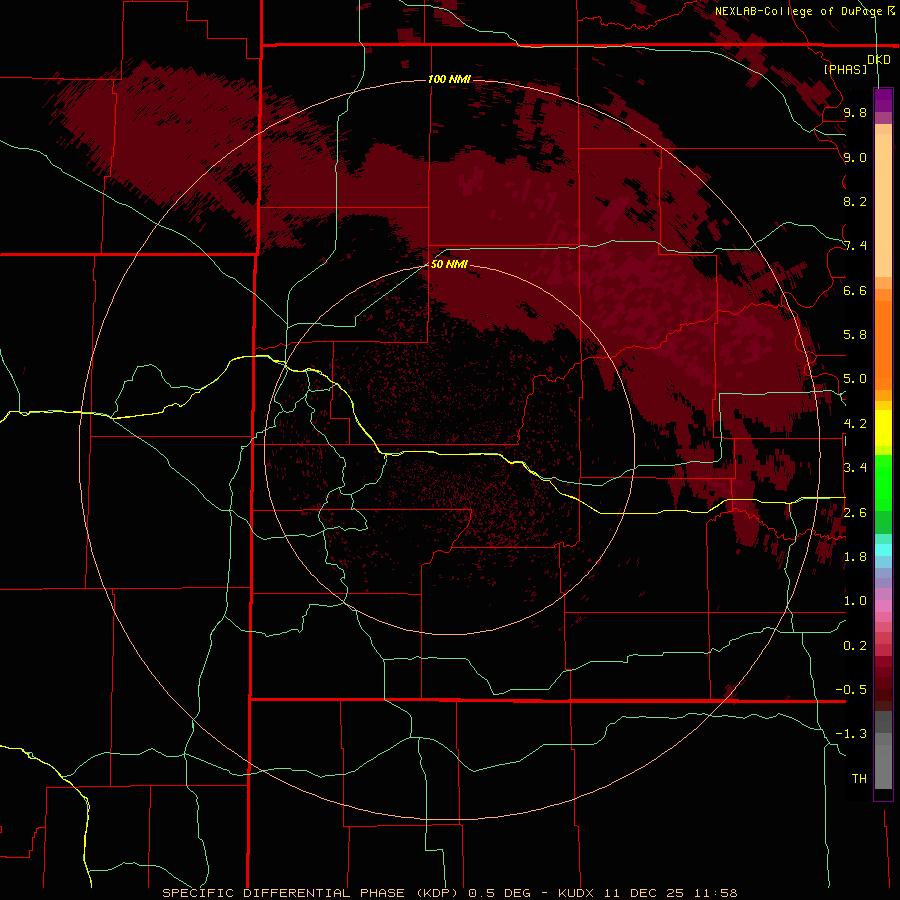Select the 2.6 legend value
This screenshot has height=900, width=900.
coord(855,513)
